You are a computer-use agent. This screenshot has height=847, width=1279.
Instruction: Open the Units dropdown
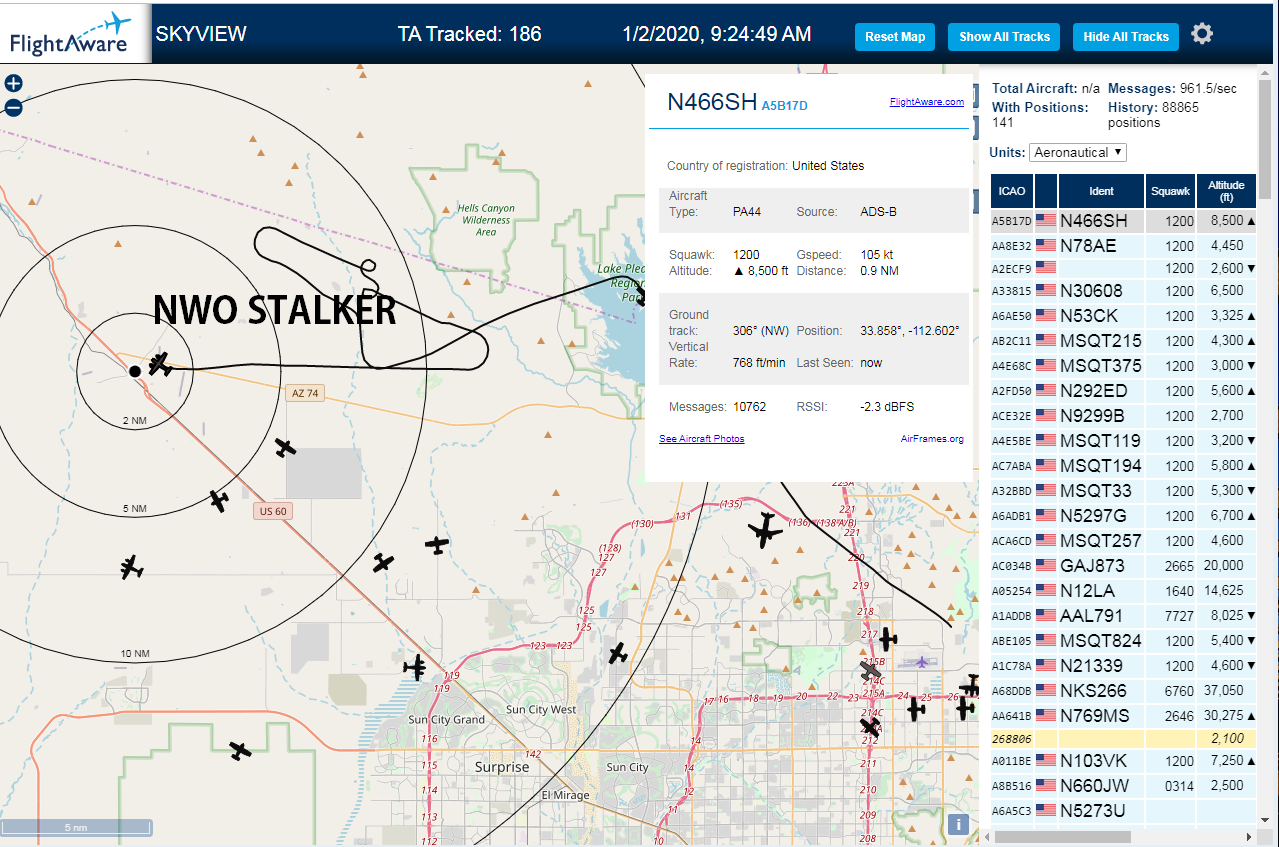1078,152
